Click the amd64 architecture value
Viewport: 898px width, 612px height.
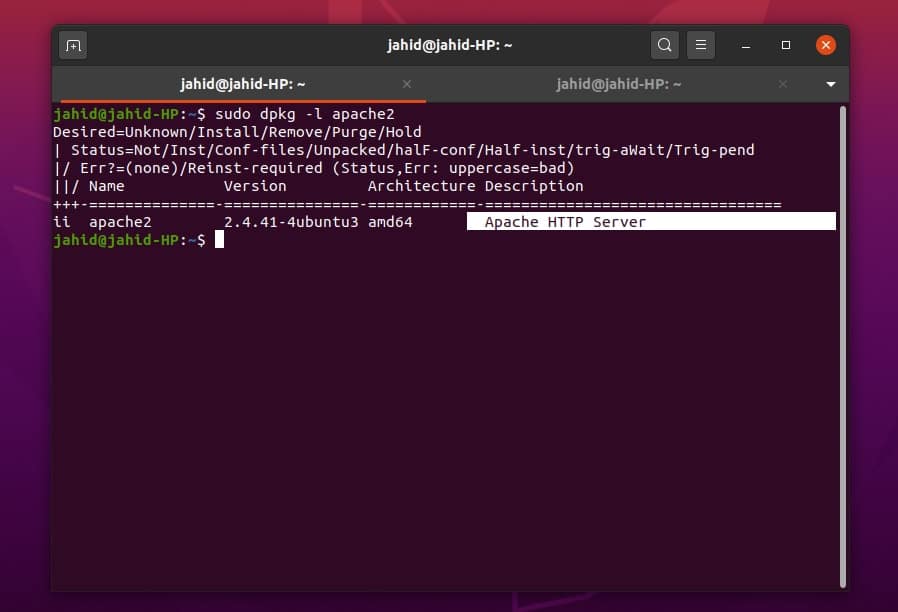pyautogui.click(x=390, y=222)
